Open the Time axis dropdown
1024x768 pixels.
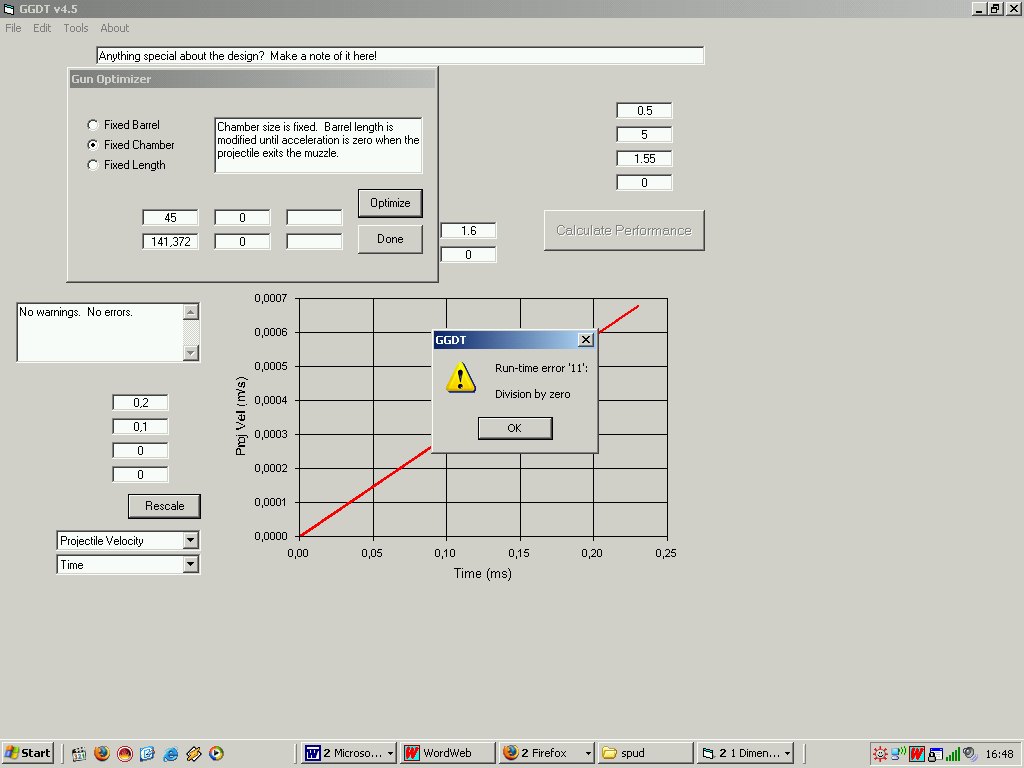coord(191,565)
